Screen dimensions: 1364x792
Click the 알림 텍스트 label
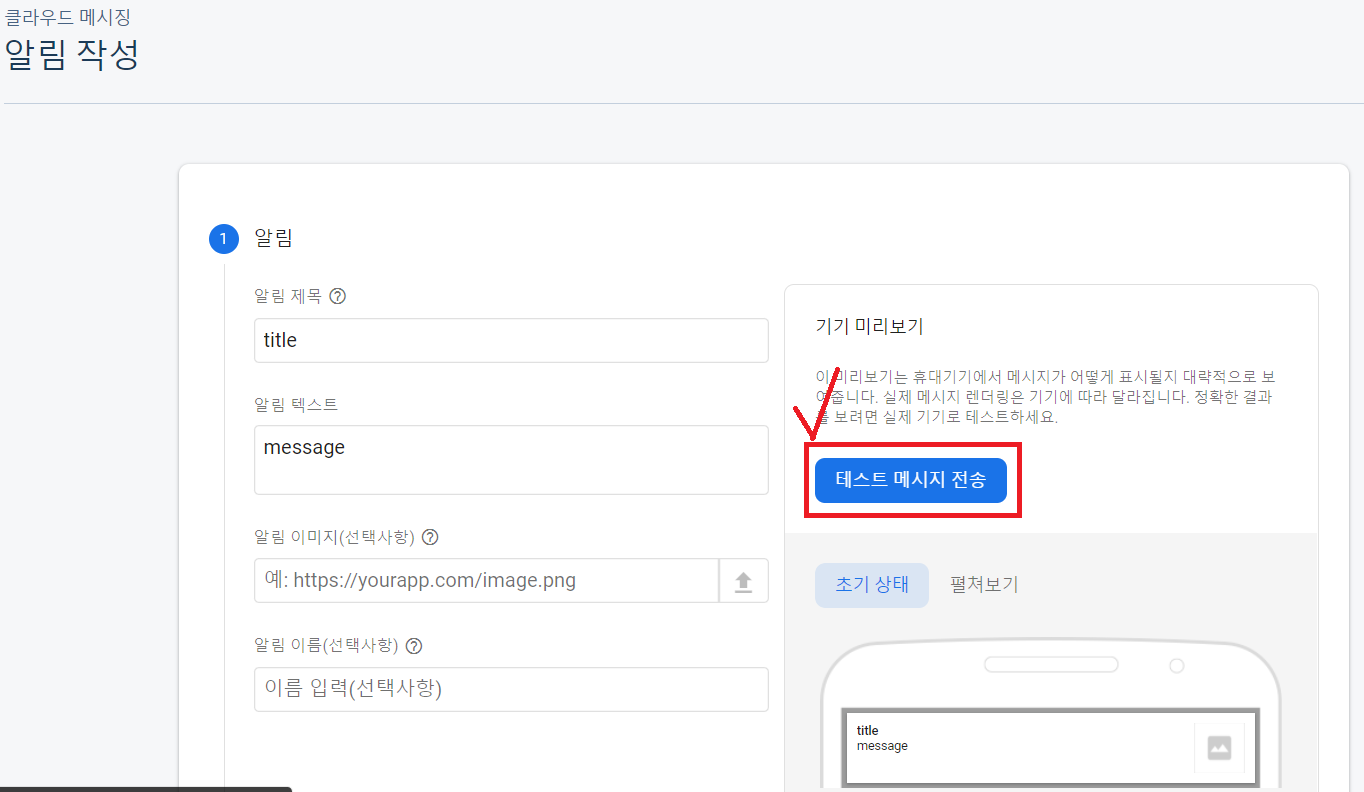(296, 405)
